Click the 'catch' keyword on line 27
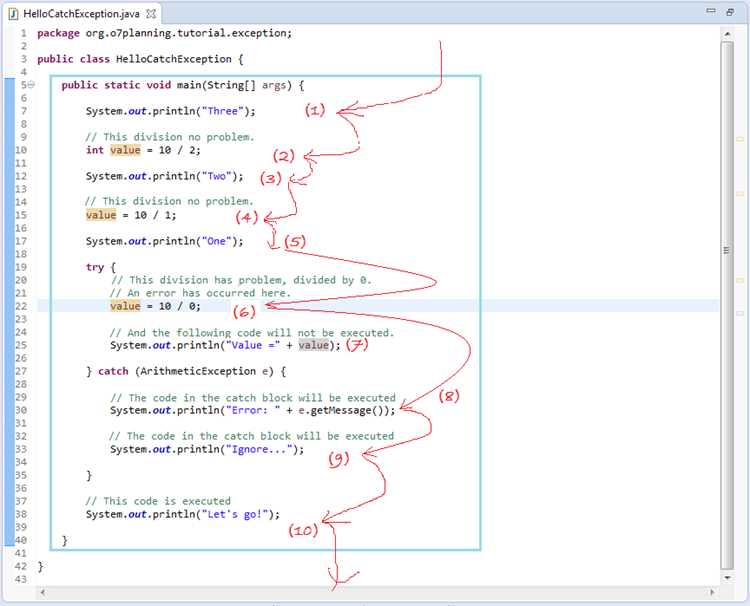The width and height of the screenshot is (750, 606). click(x=113, y=371)
